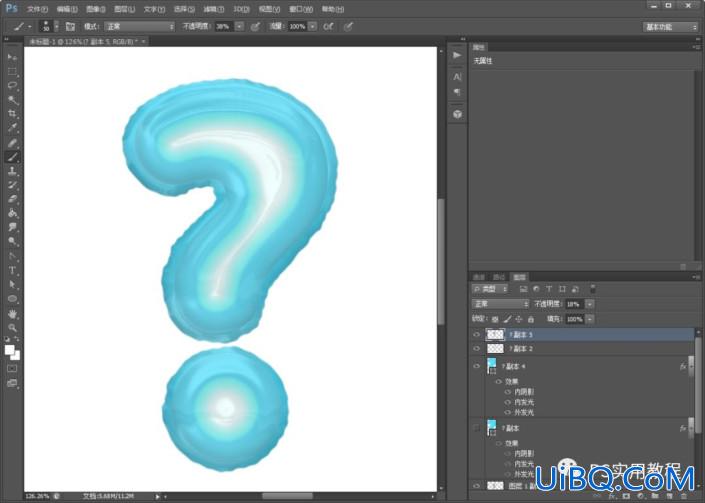
Task: Select the Hand tool
Action: click(12, 313)
